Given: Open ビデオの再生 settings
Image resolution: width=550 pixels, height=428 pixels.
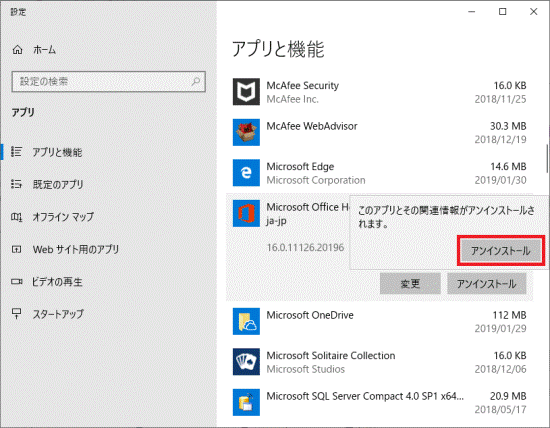Looking at the screenshot, I should coord(57,282).
